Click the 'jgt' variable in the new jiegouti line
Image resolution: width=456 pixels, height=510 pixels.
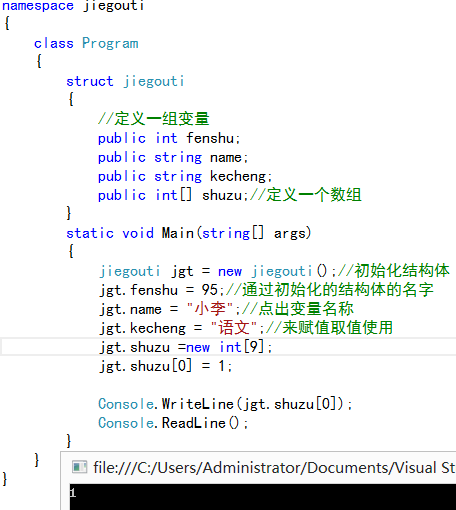tap(182, 272)
